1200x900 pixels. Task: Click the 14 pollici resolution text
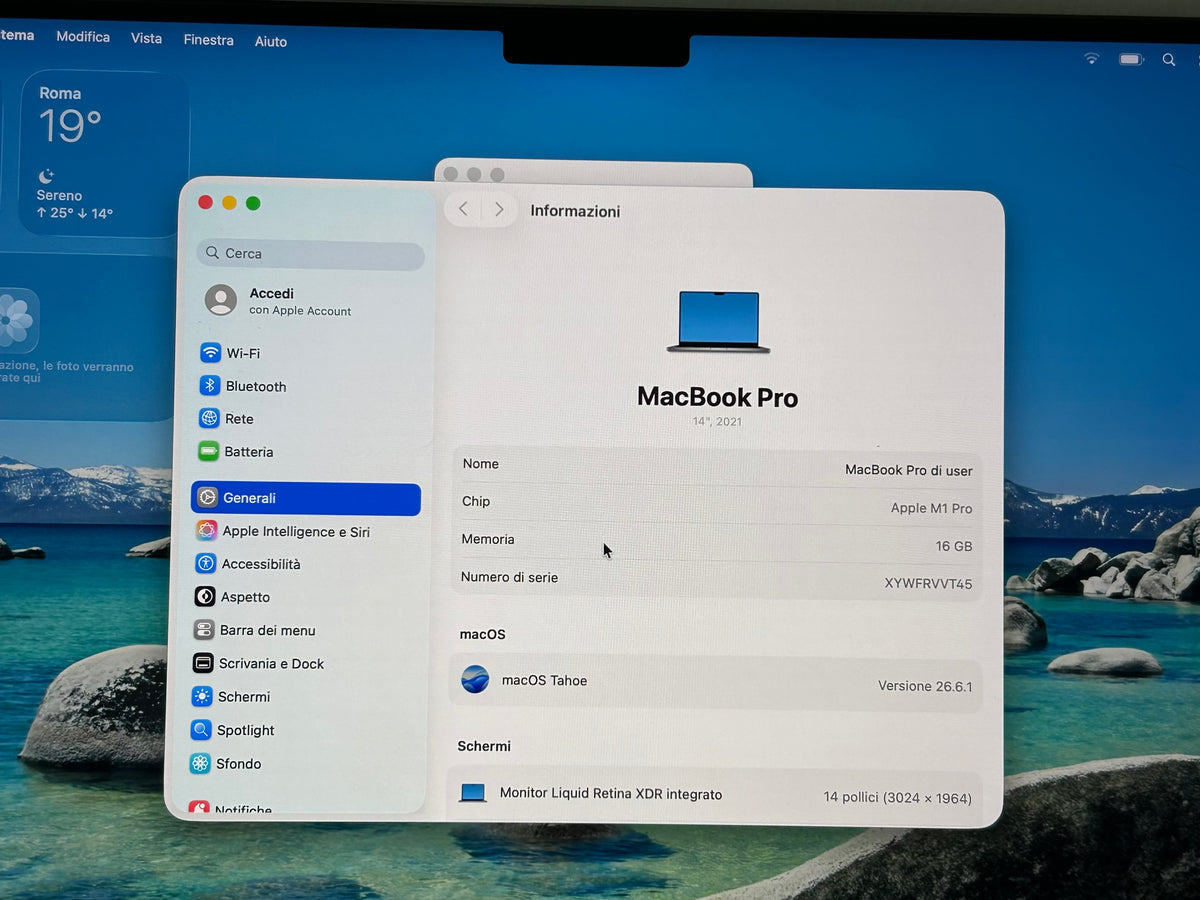click(x=897, y=798)
